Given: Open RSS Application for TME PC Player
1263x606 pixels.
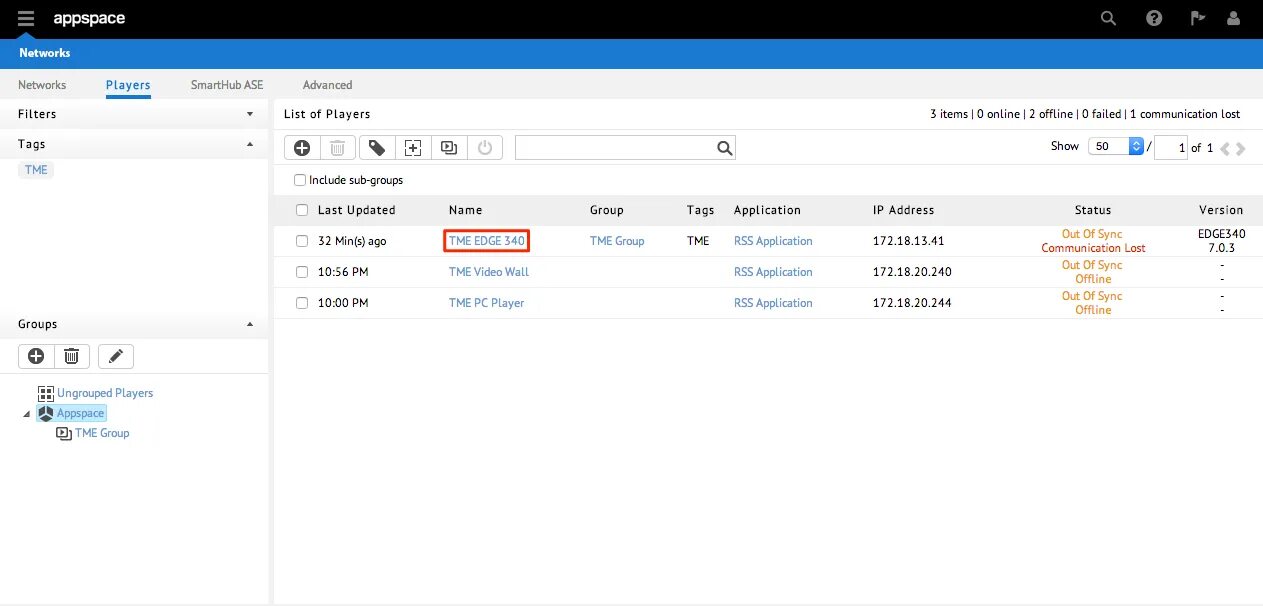Looking at the screenshot, I should pos(773,303).
